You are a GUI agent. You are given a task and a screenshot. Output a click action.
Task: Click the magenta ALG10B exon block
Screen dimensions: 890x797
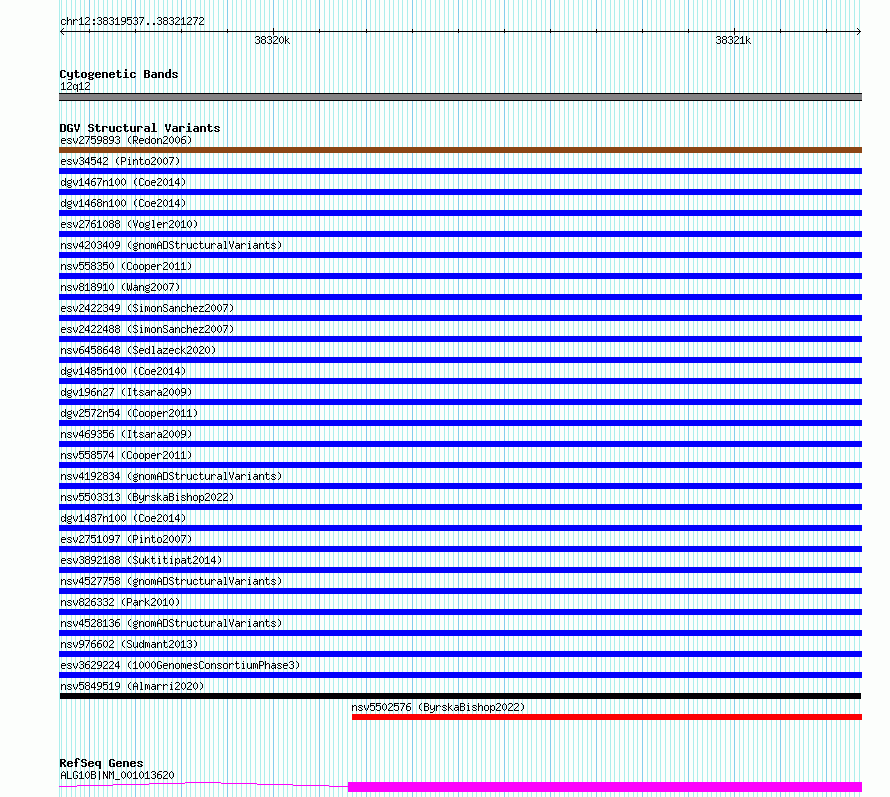(605, 787)
